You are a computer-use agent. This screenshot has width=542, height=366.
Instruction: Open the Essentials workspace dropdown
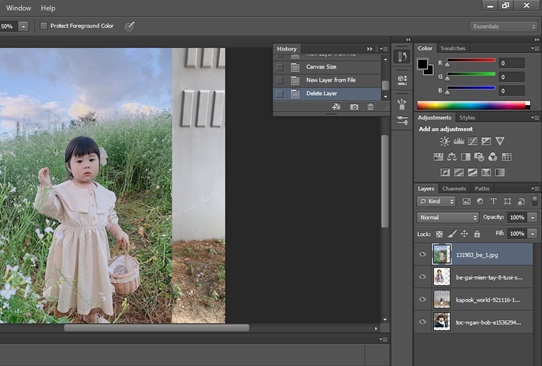(503, 26)
